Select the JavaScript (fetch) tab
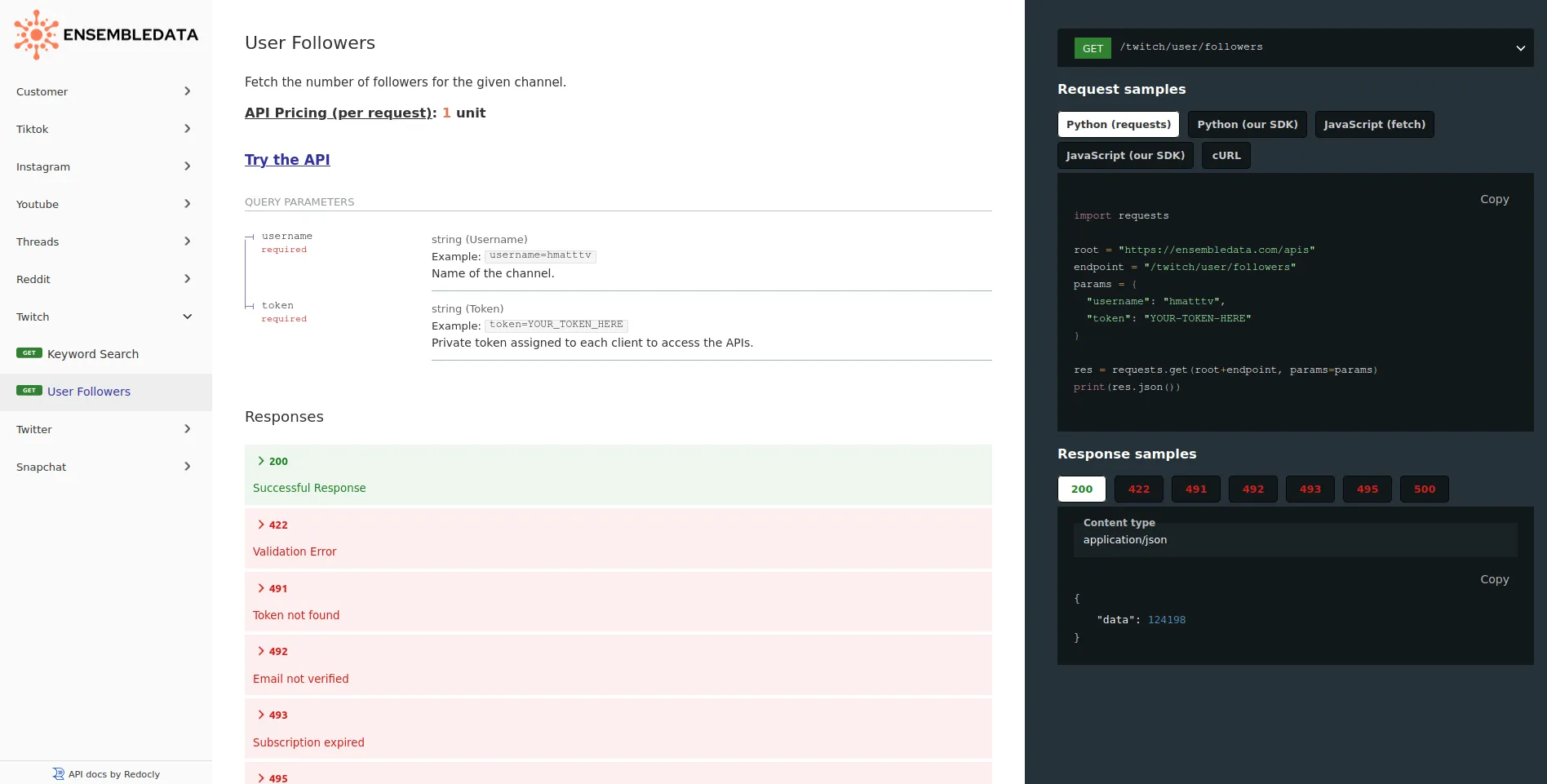 (1374, 124)
